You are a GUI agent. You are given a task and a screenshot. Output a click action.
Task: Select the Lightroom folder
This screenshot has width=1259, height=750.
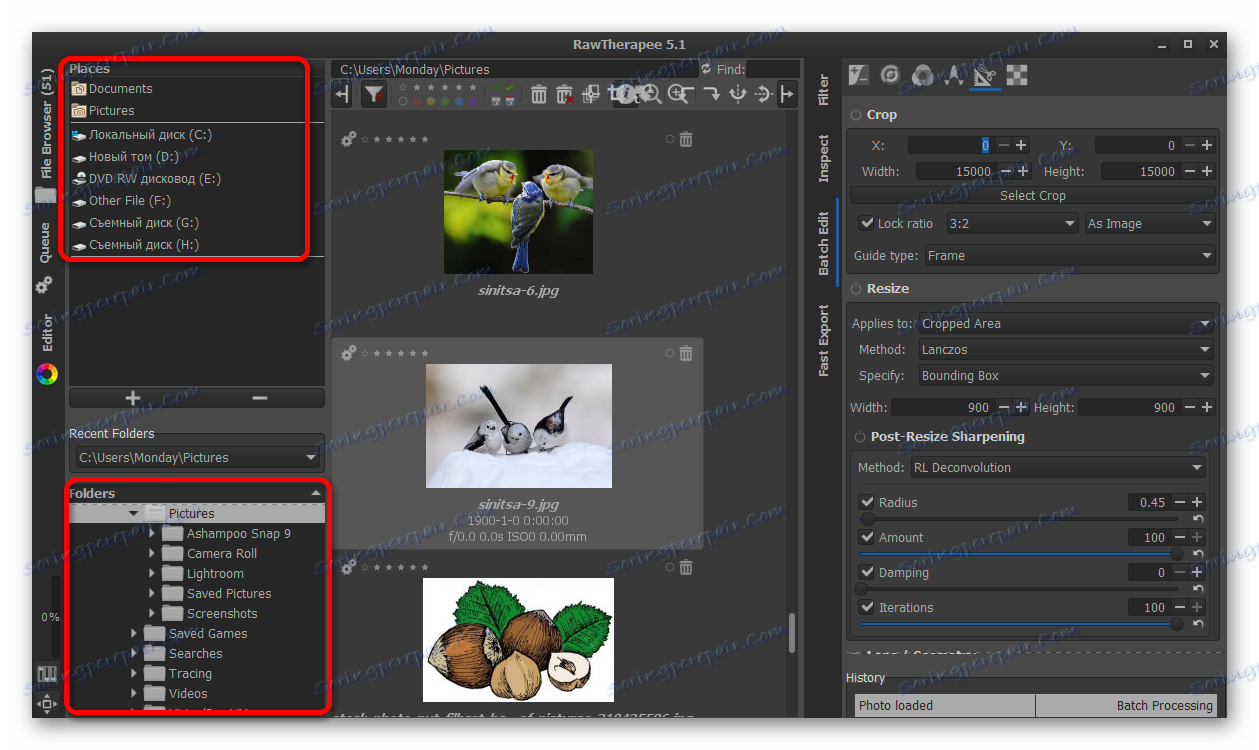tap(215, 573)
